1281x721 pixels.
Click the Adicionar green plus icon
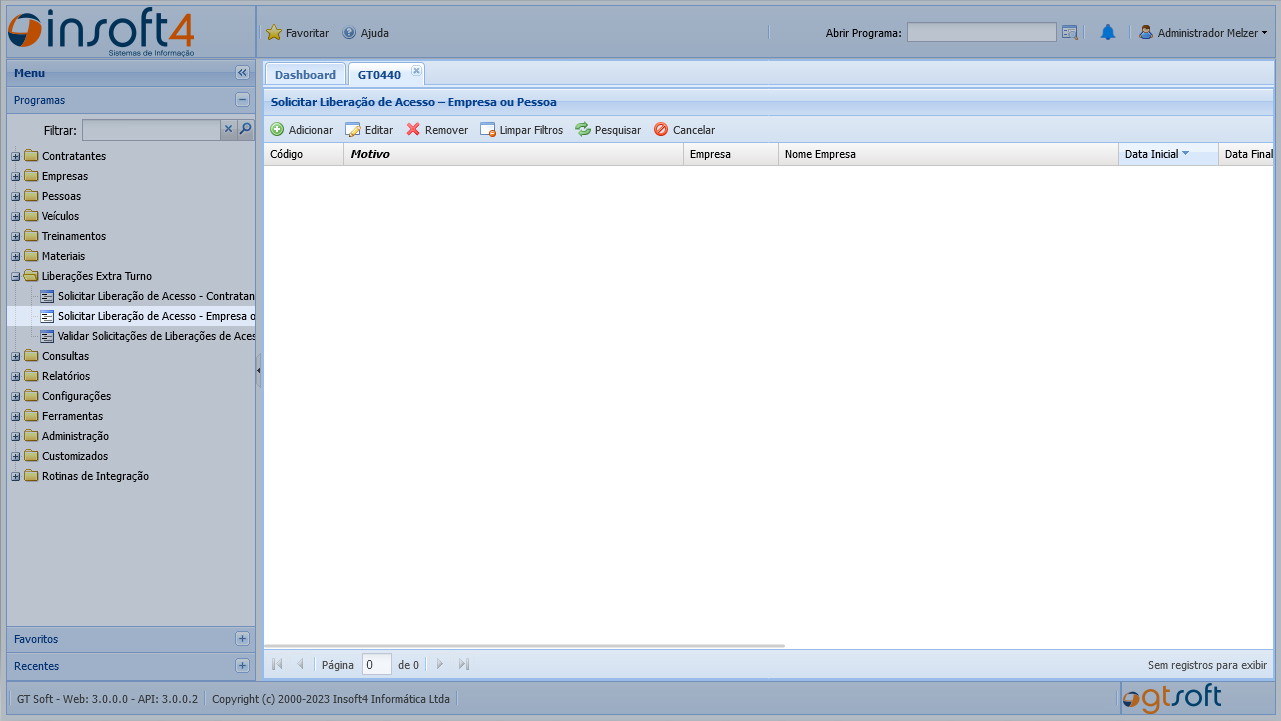coord(277,130)
